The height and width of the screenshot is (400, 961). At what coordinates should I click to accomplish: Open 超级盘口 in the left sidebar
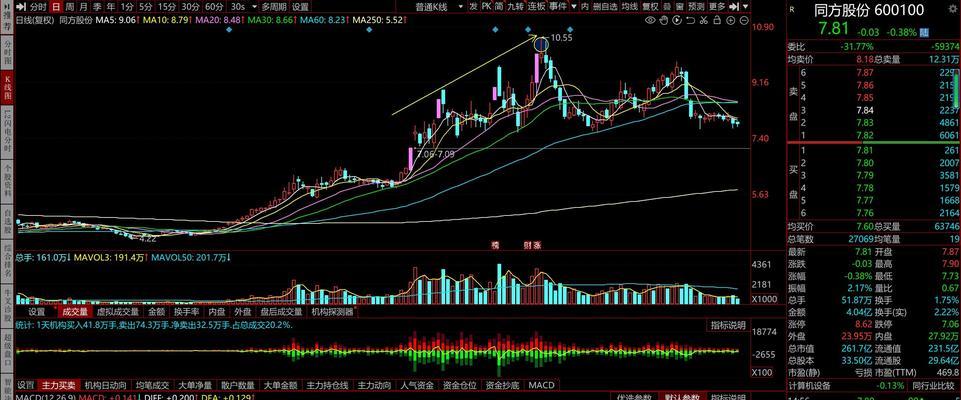pyautogui.click(x=8, y=349)
